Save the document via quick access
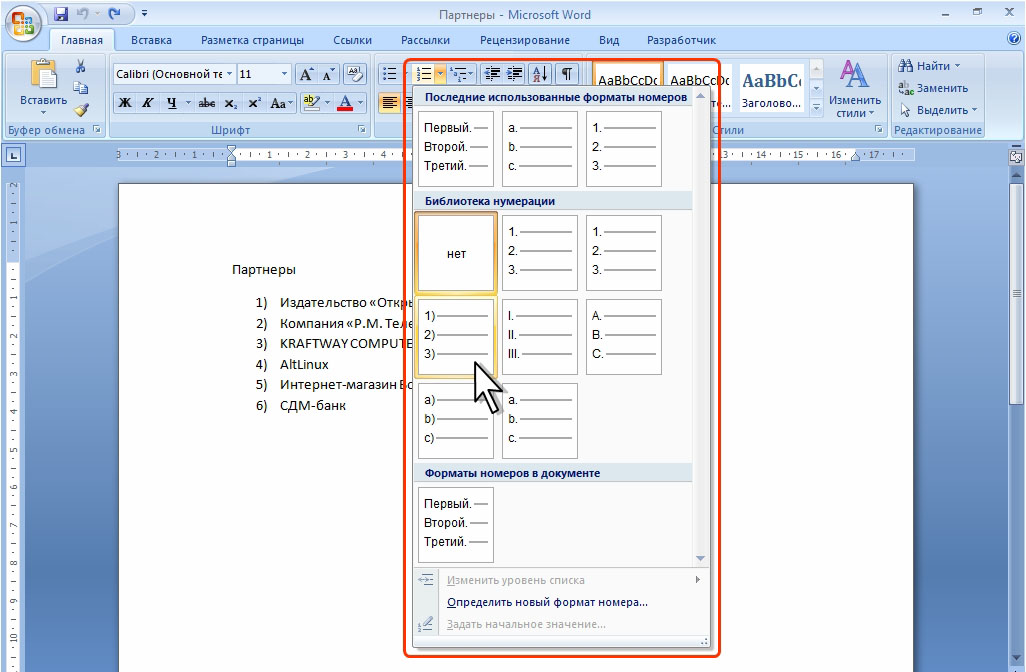Screen dimensions: 1026x672 point(61,13)
